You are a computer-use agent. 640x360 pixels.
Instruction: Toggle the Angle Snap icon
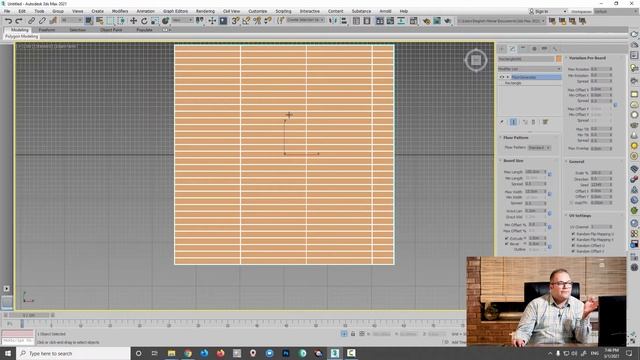coord(246,20)
